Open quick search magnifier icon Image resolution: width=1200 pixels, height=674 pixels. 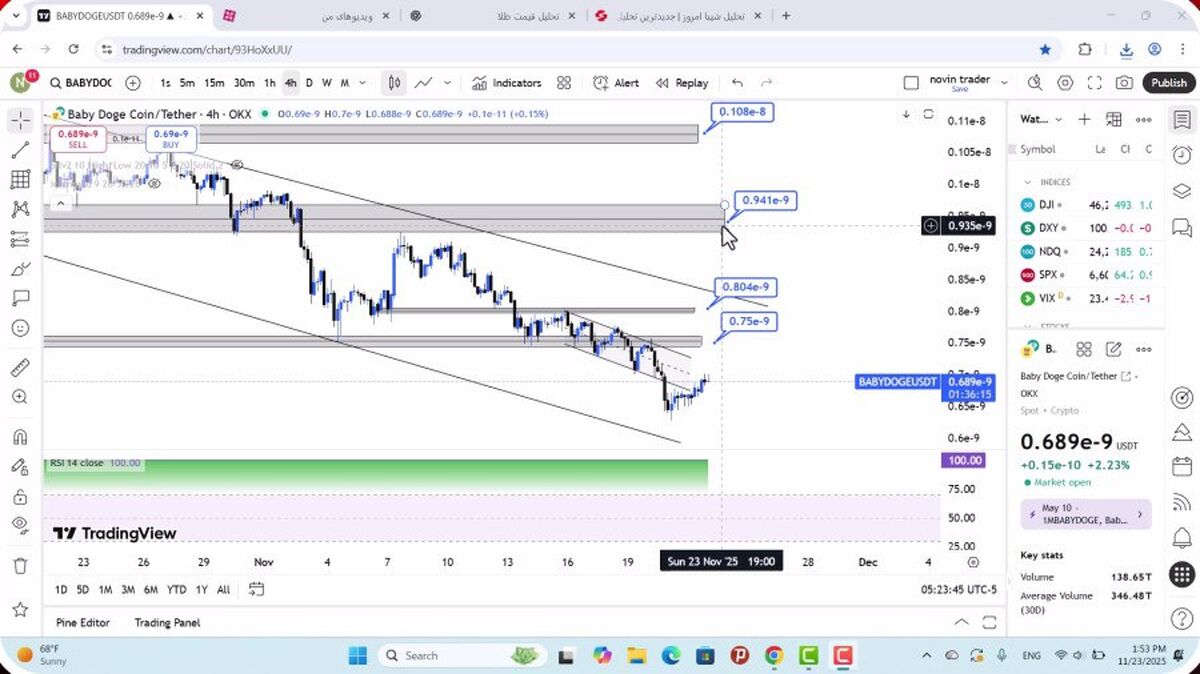pos(1035,83)
